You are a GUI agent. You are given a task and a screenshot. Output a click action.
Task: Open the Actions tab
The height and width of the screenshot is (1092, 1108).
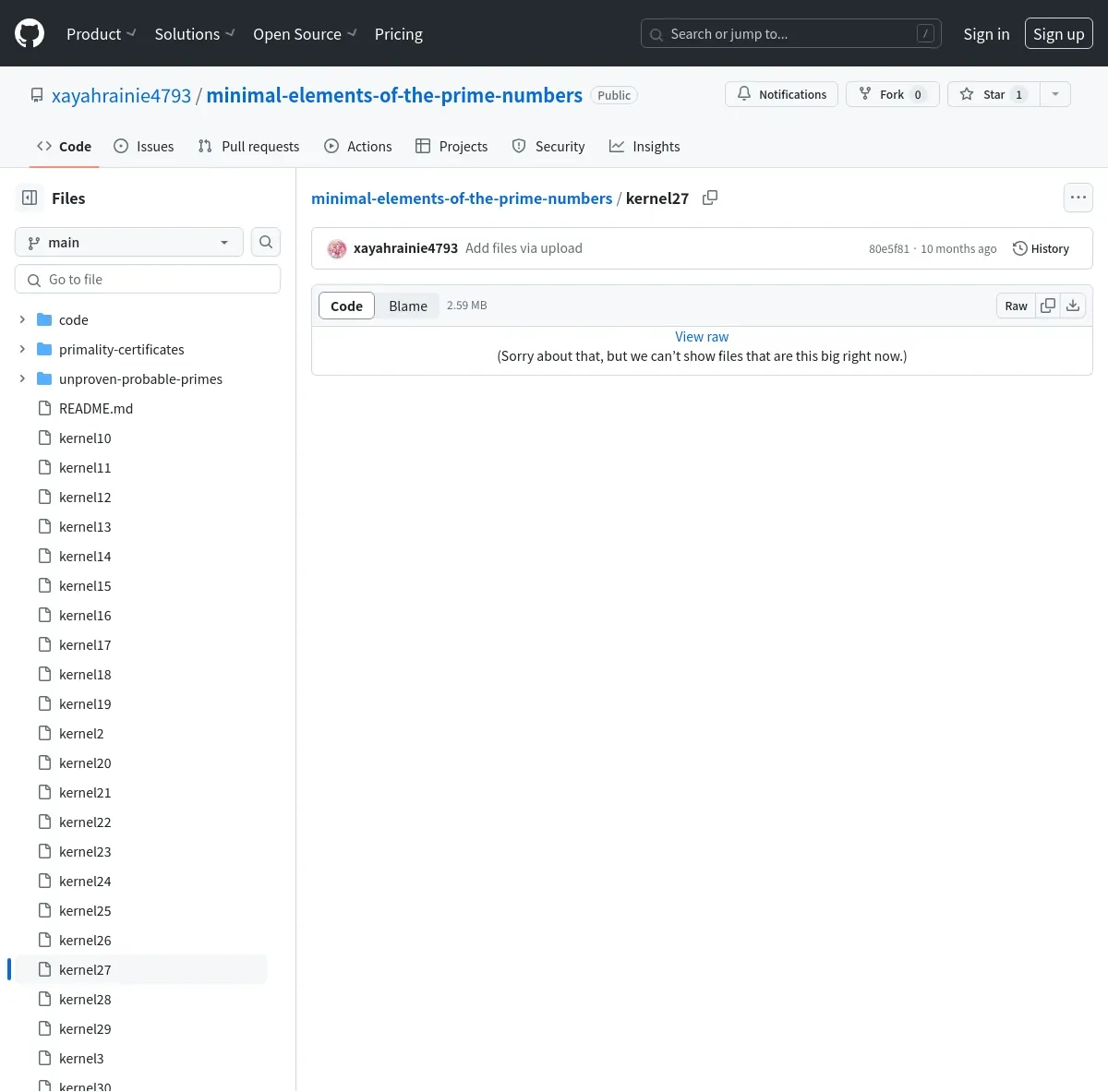tap(358, 146)
